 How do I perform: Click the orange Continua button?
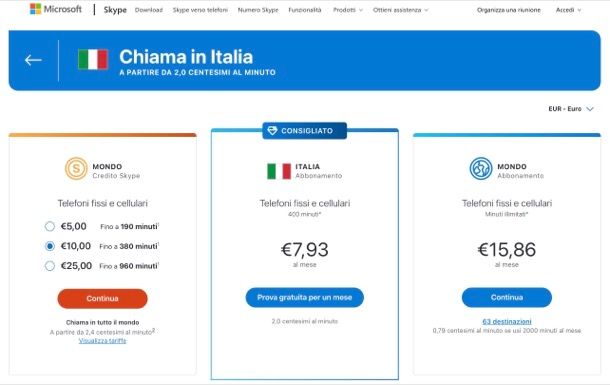click(x=102, y=299)
